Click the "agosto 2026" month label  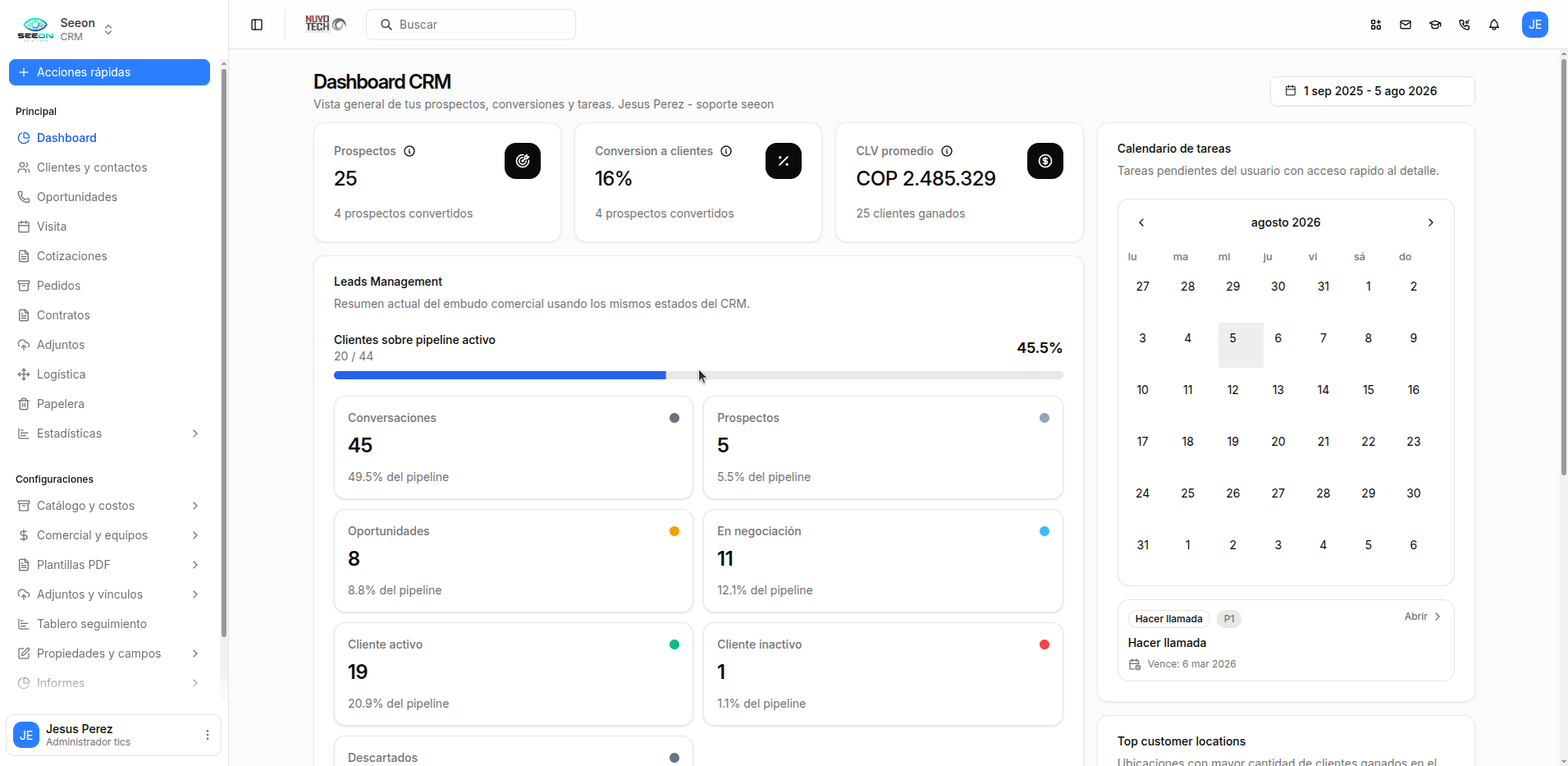[x=1286, y=222]
